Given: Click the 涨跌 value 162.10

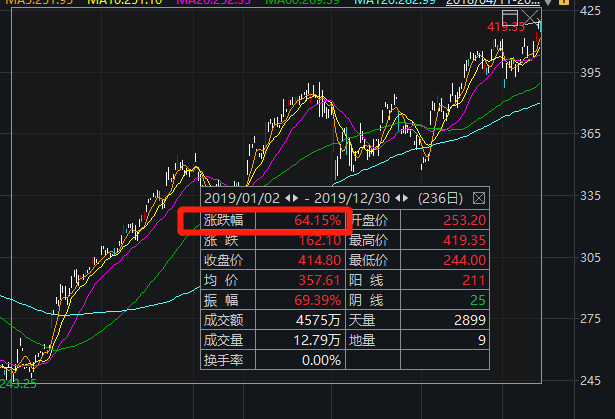Looking at the screenshot, I should pyautogui.click(x=320, y=240).
